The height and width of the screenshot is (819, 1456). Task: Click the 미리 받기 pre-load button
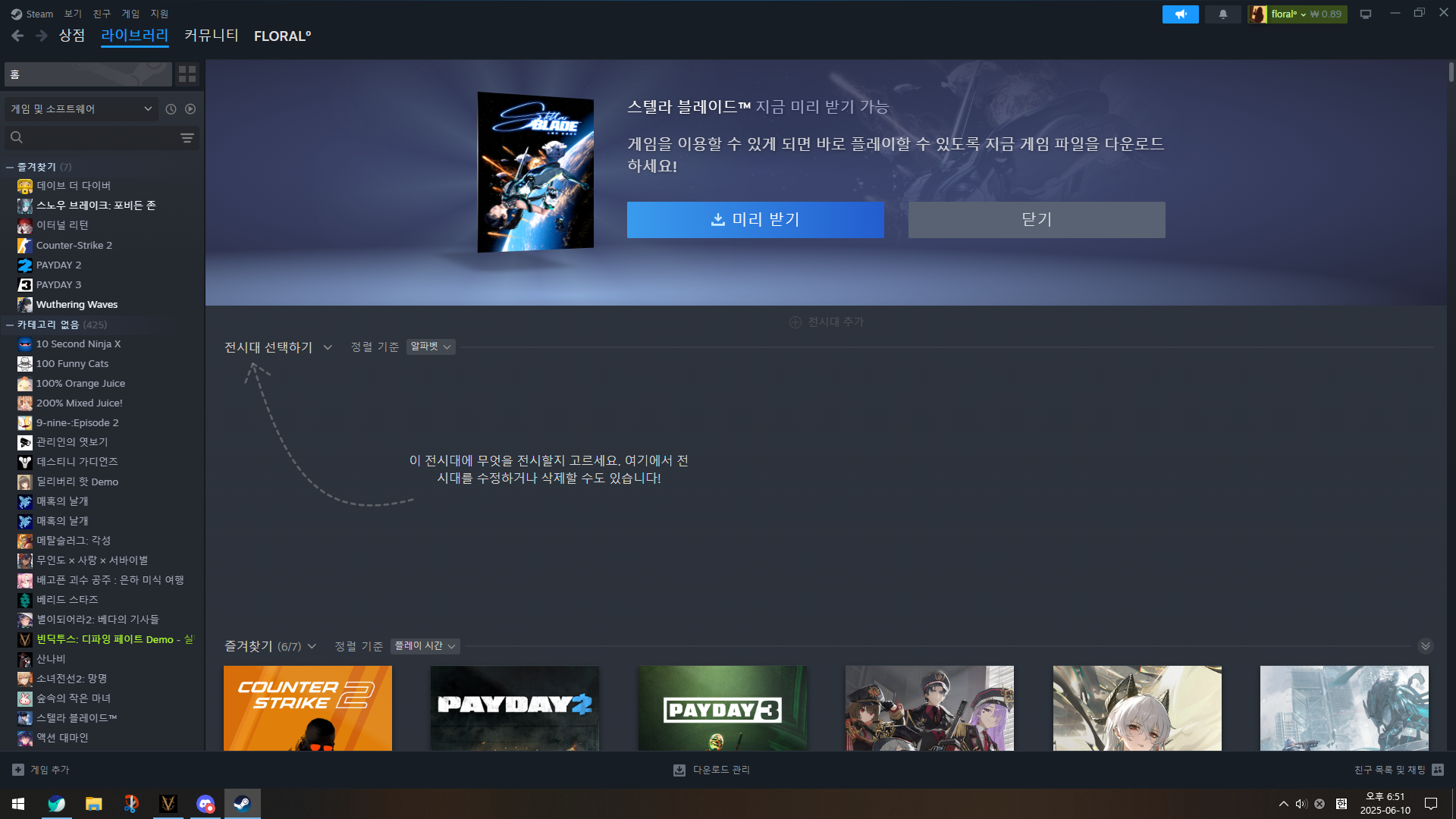pos(755,220)
